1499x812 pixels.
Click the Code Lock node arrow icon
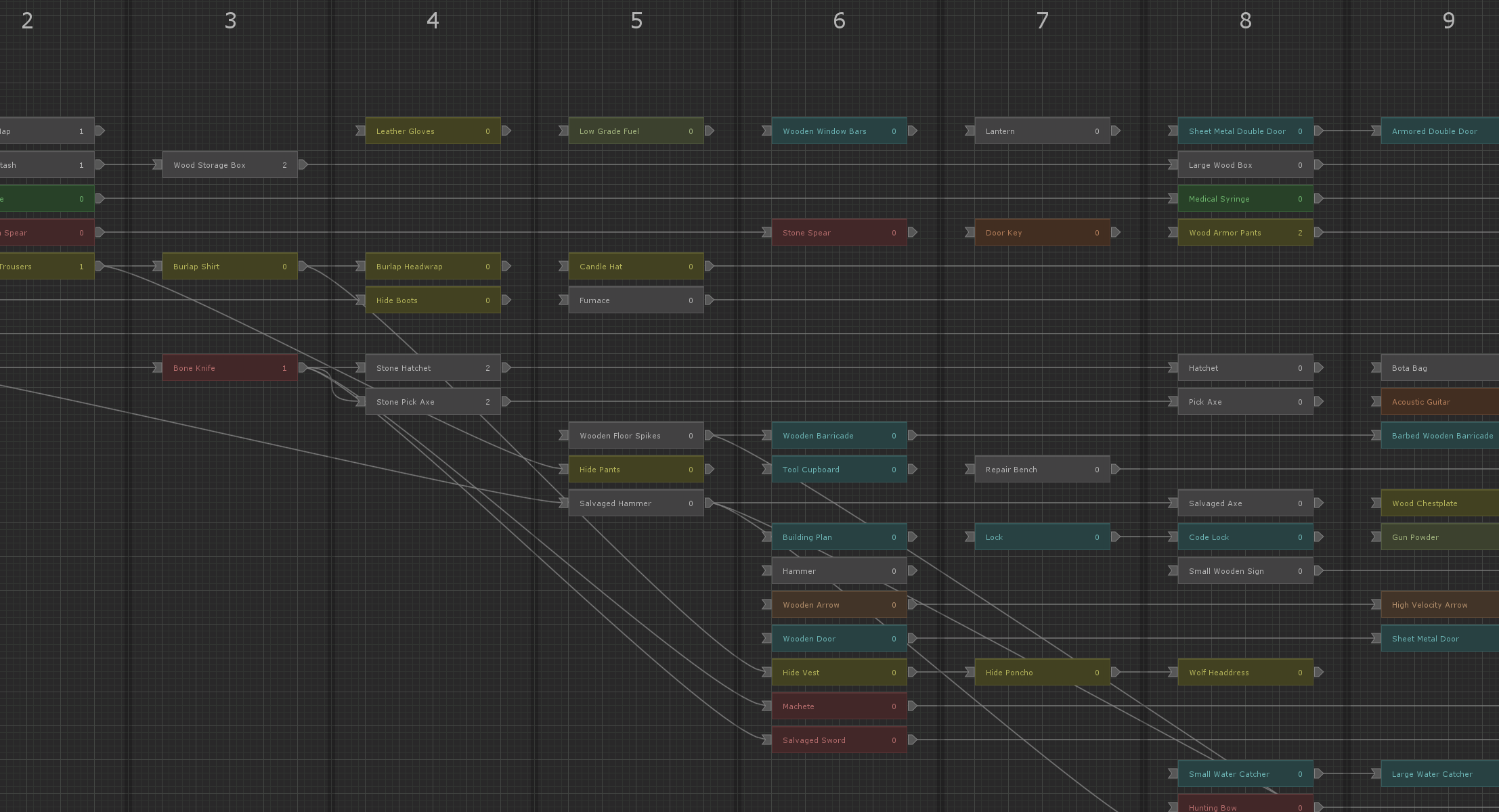1320,537
